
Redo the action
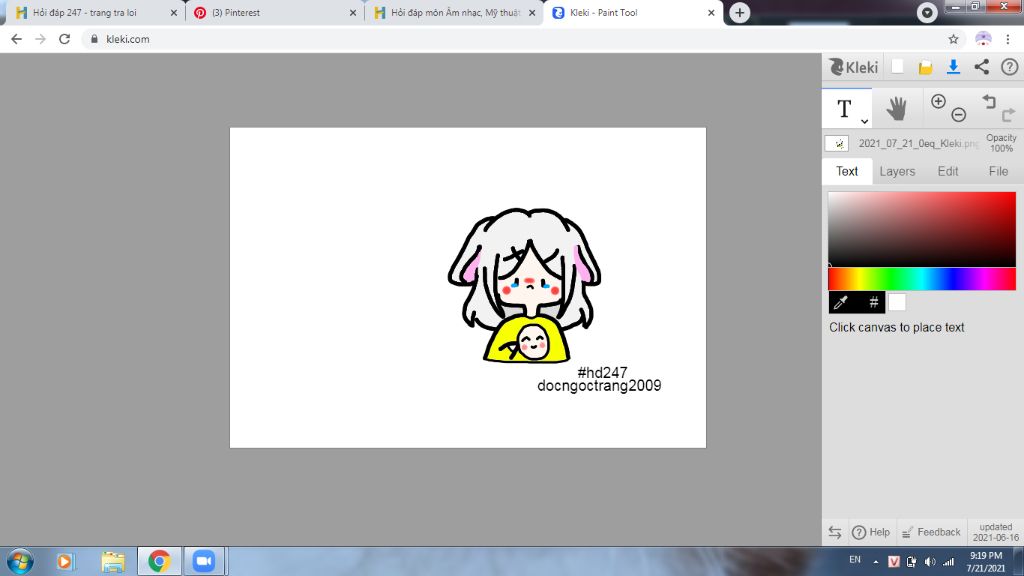coord(1008,115)
